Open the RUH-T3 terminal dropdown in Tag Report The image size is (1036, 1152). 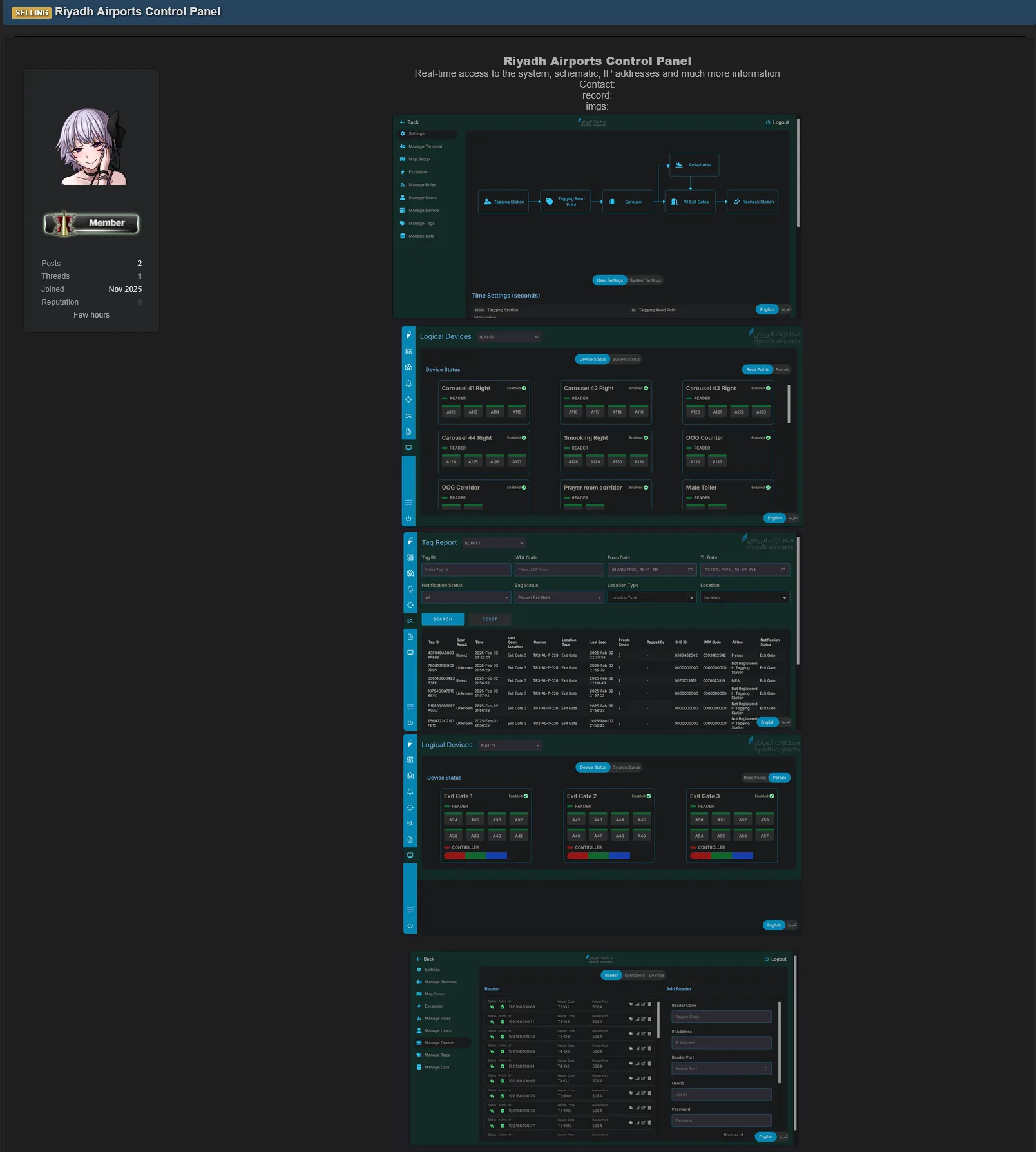point(494,543)
